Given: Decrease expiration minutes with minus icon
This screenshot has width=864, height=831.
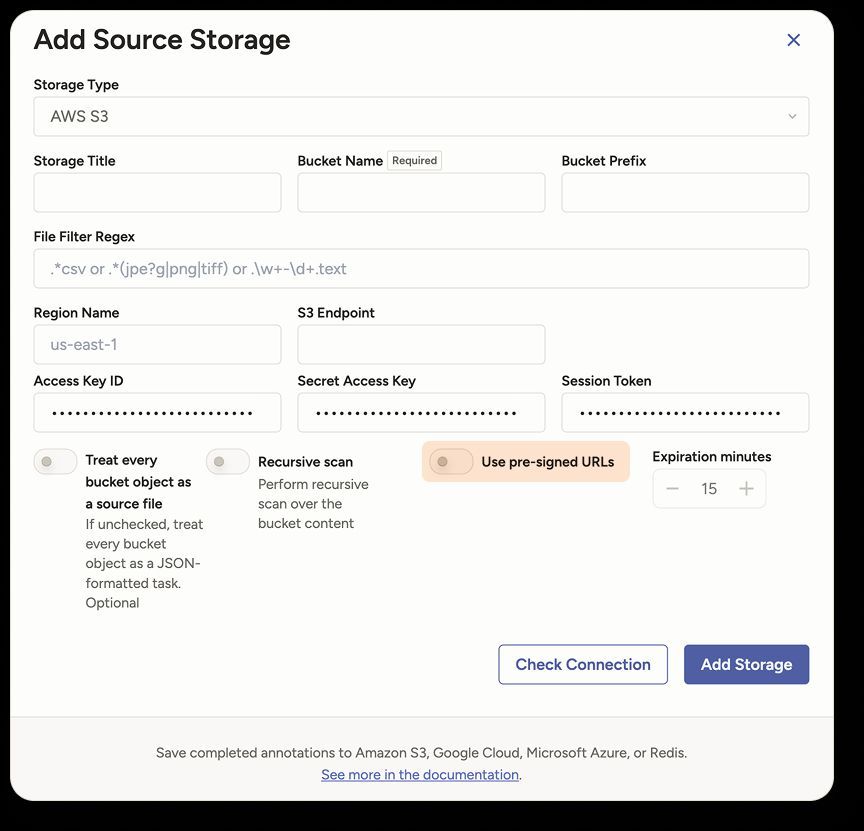Looking at the screenshot, I should pyautogui.click(x=672, y=489).
